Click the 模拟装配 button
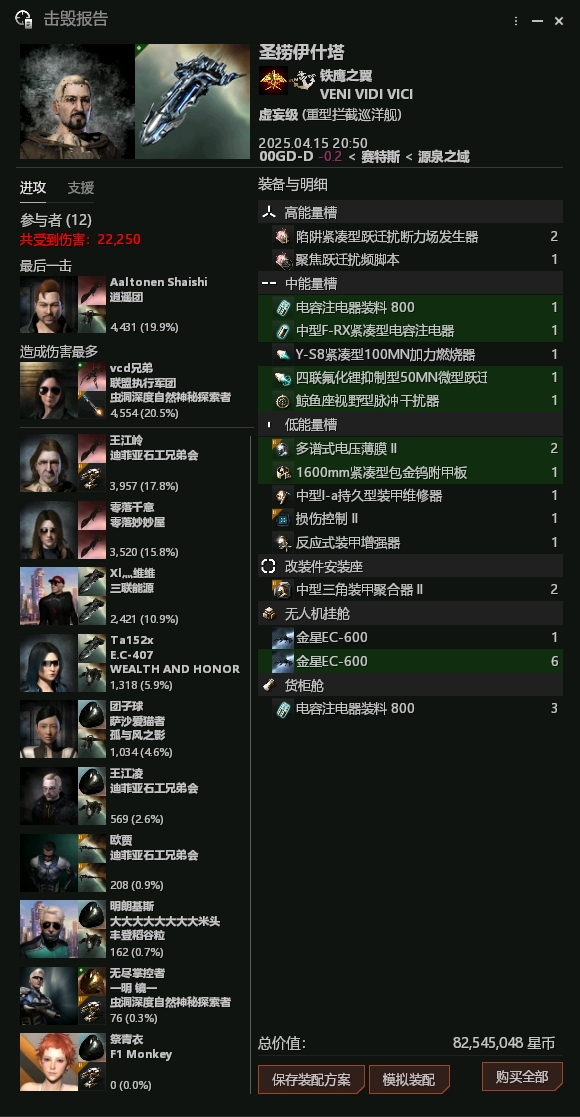This screenshot has height=1117, width=580. coord(409,1079)
